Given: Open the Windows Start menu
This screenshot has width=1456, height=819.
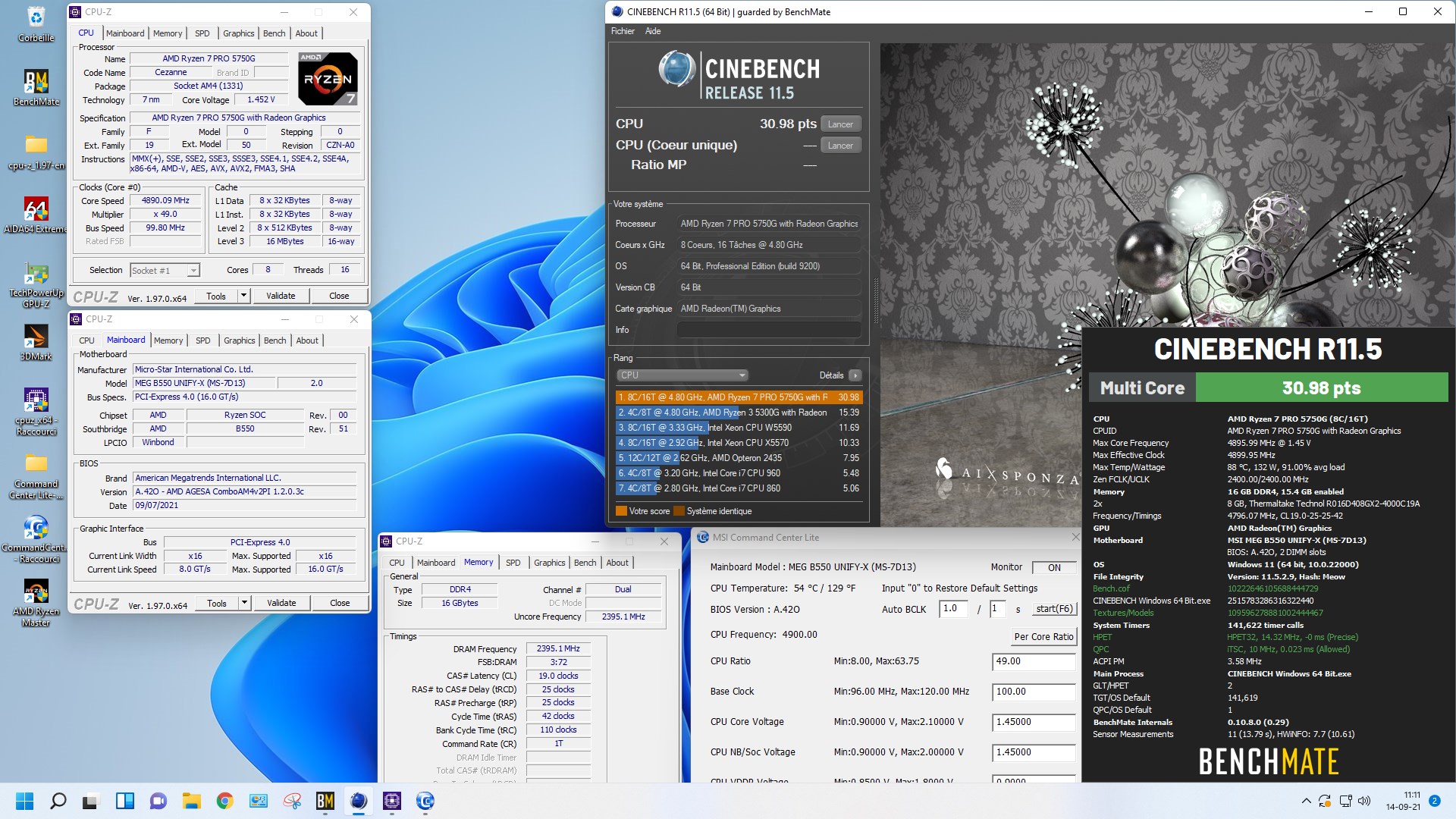Looking at the screenshot, I should [x=24, y=801].
